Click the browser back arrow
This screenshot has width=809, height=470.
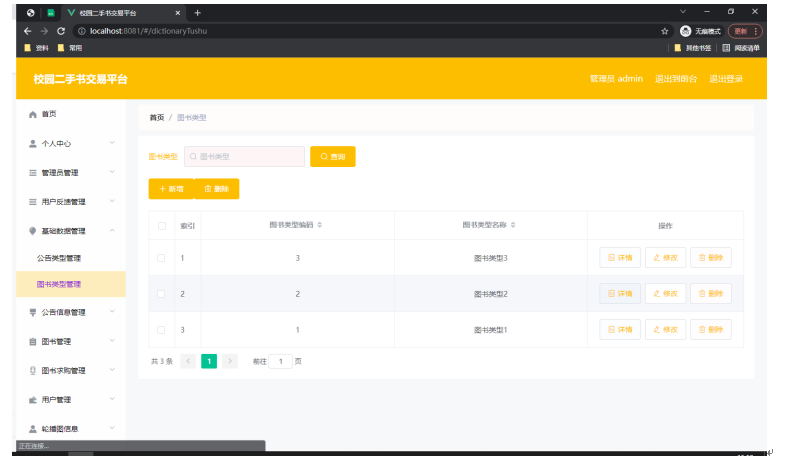[x=28, y=31]
